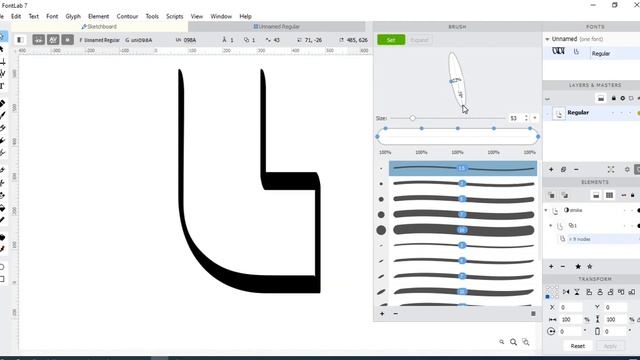This screenshot has width=640, height=360.
Task: Click the metrics mode button in property bar
Action: (38, 40)
